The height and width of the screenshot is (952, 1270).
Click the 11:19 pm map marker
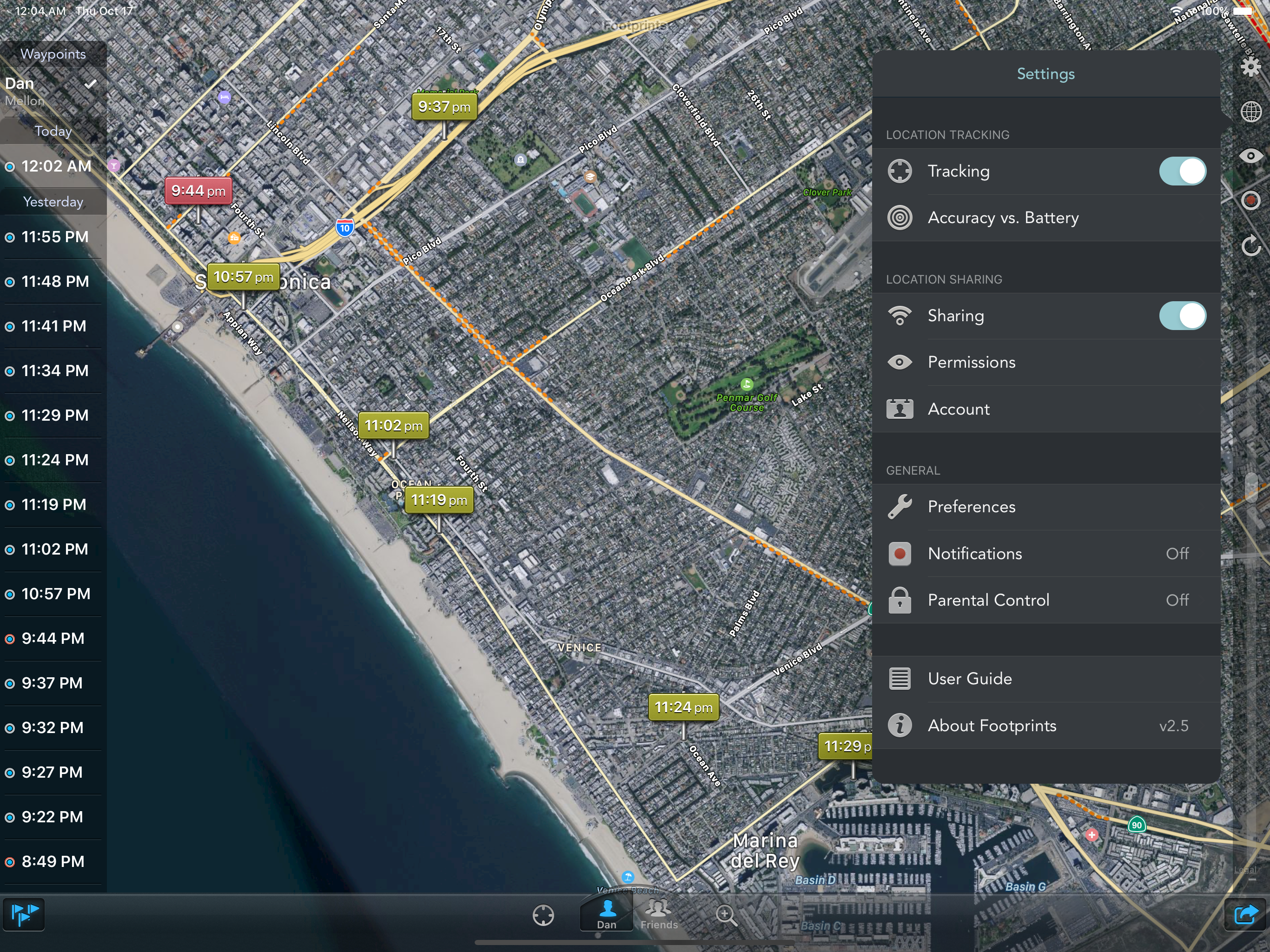pos(439,500)
